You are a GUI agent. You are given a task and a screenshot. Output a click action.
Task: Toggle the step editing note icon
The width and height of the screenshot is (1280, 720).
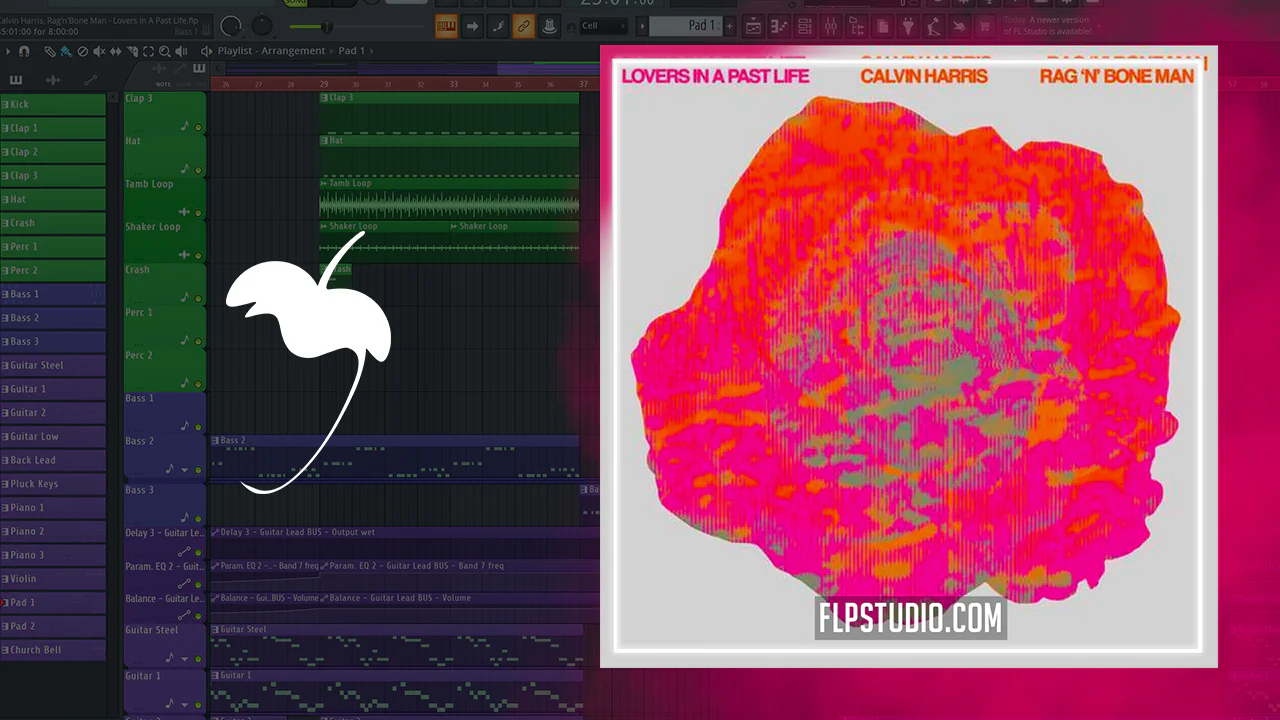pos(498,26)
